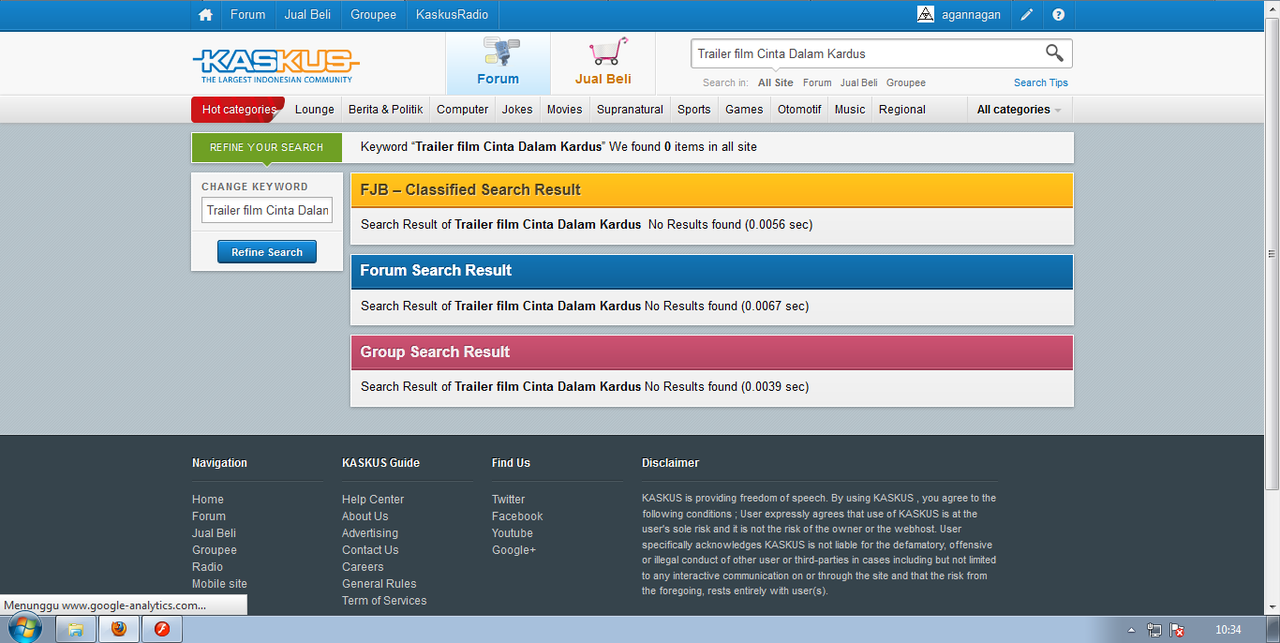Open Search Tips link
Image resolution: width=1280 pixels, height=643 pixels.
1041,83
